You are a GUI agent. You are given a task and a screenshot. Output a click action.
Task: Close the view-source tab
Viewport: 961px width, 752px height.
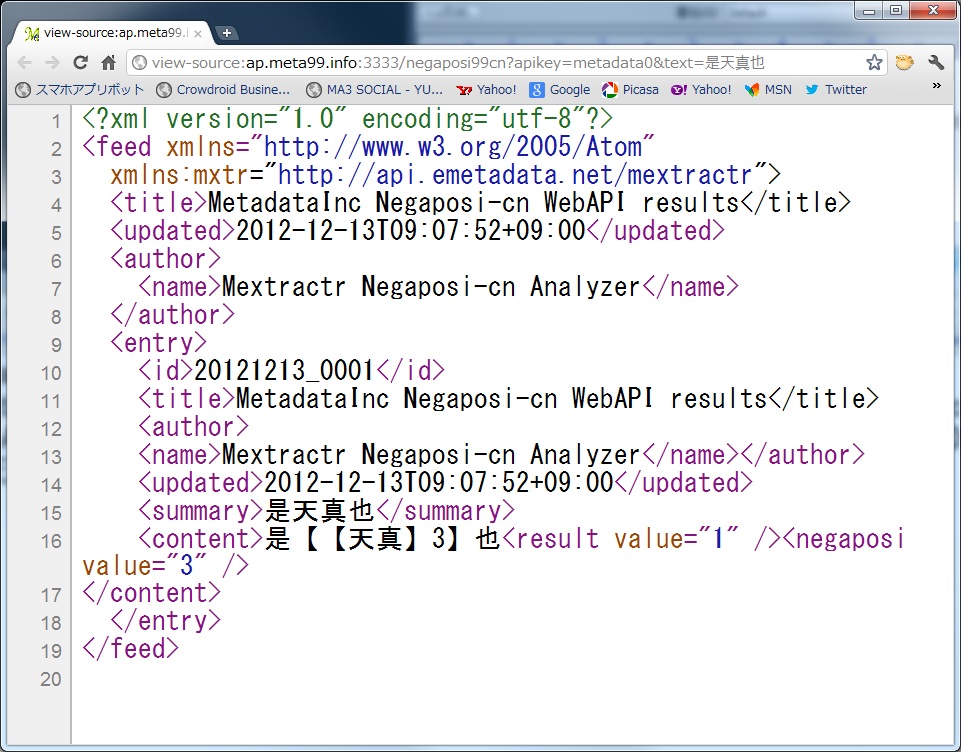(198, 34)
